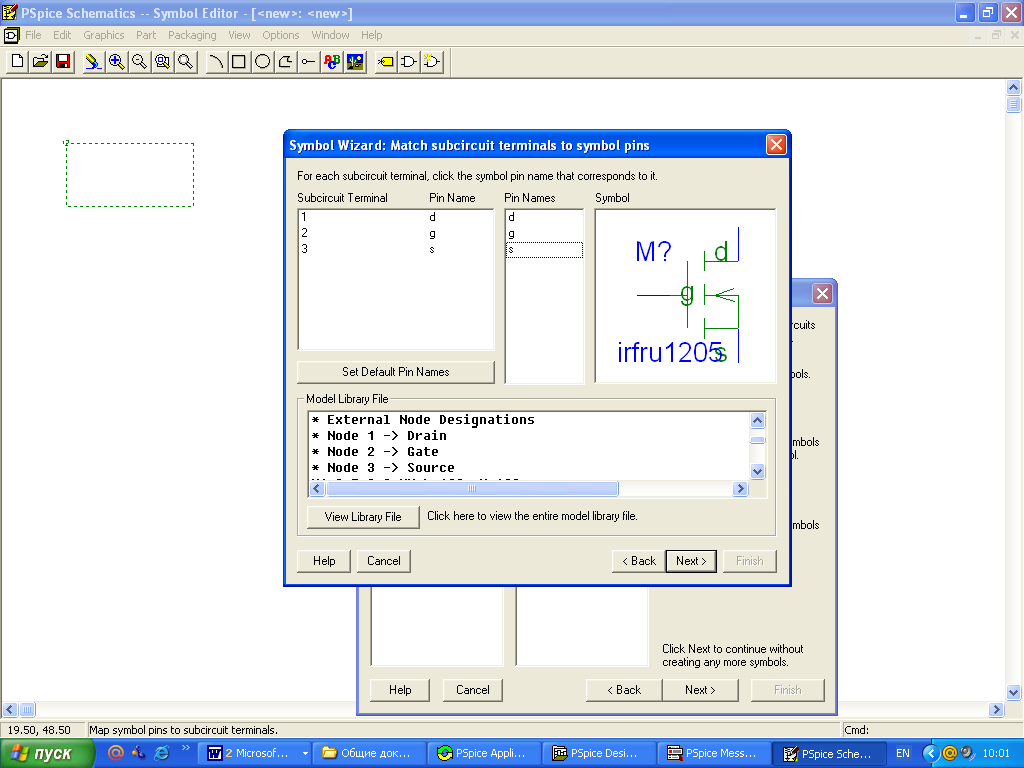This screenshot has width=1024, height=768.
Task: Click Next in the background wizard window
Action: (x=700, y=690)
